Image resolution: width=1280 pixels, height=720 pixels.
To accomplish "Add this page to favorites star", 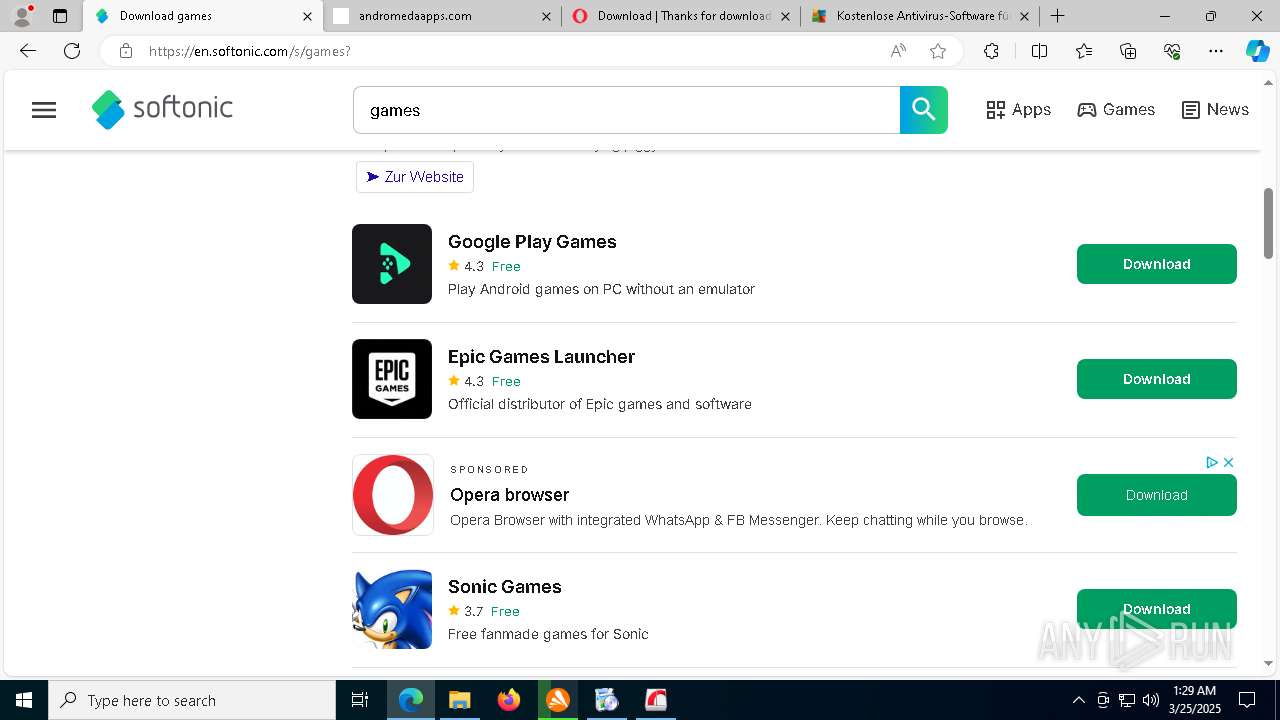I will [938, 51].
